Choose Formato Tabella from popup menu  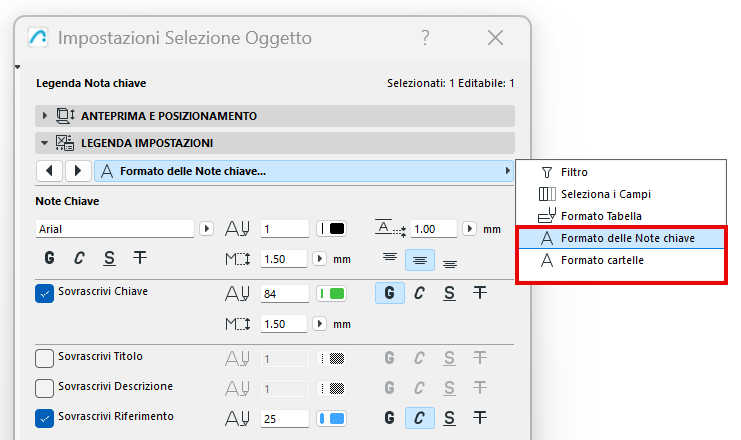[x=601, y=215]
